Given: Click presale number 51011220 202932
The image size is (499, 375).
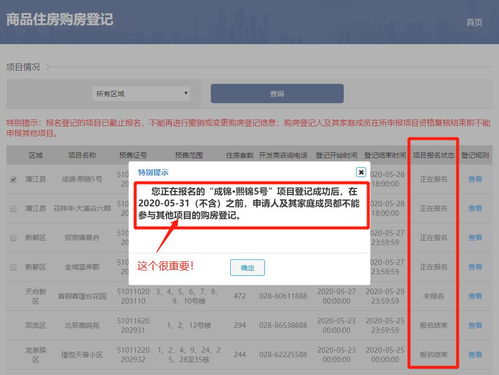Looking at the screenshot, I should pyautogui.click(x=133, y=355).
